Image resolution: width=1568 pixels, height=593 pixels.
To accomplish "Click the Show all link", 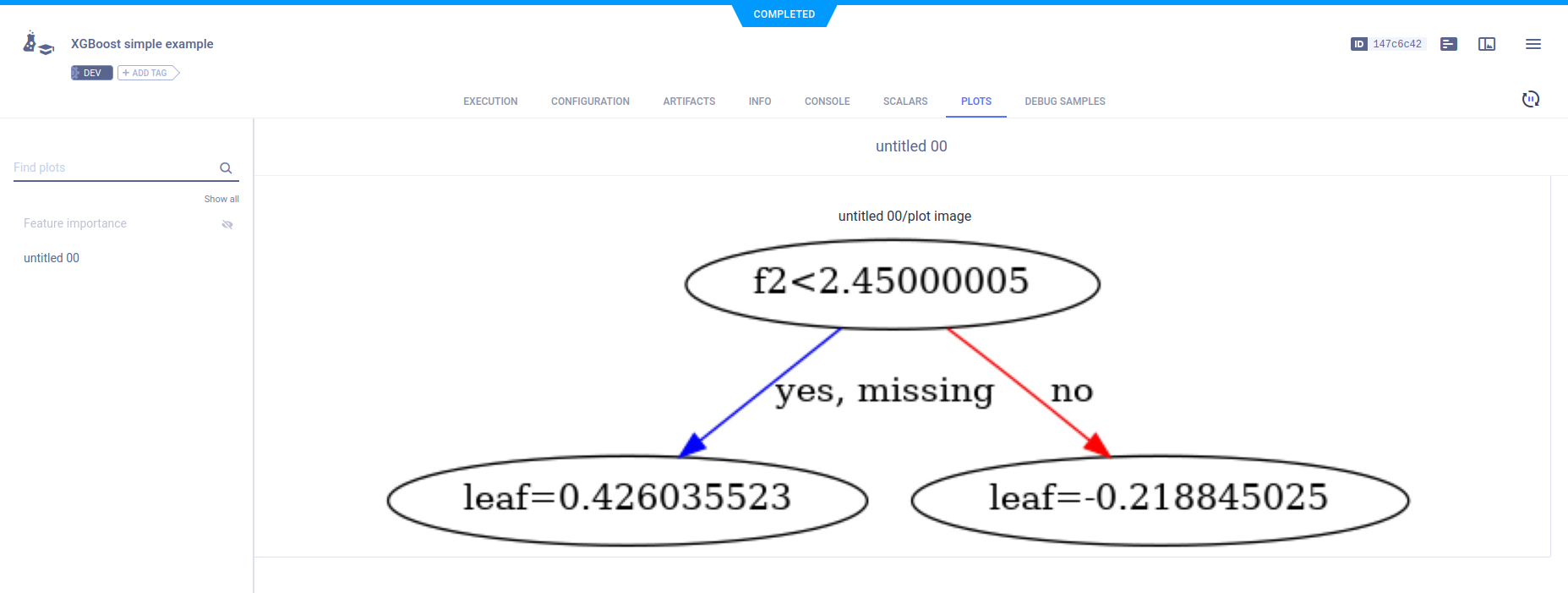I will pyautogui.click(x=221, y=199).
